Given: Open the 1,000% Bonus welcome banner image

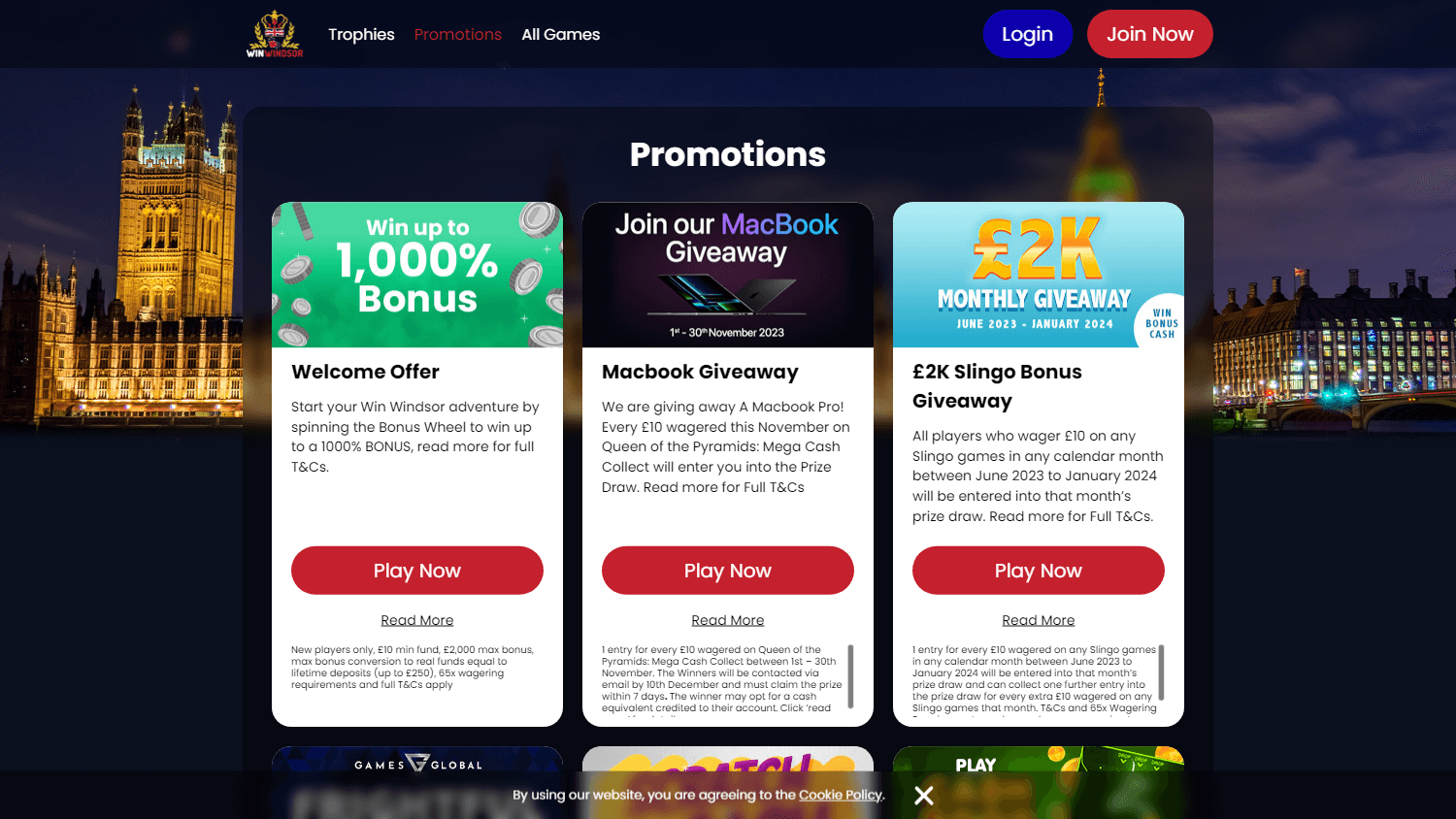Looking at the screenshot, I should [x=417, y=275].
